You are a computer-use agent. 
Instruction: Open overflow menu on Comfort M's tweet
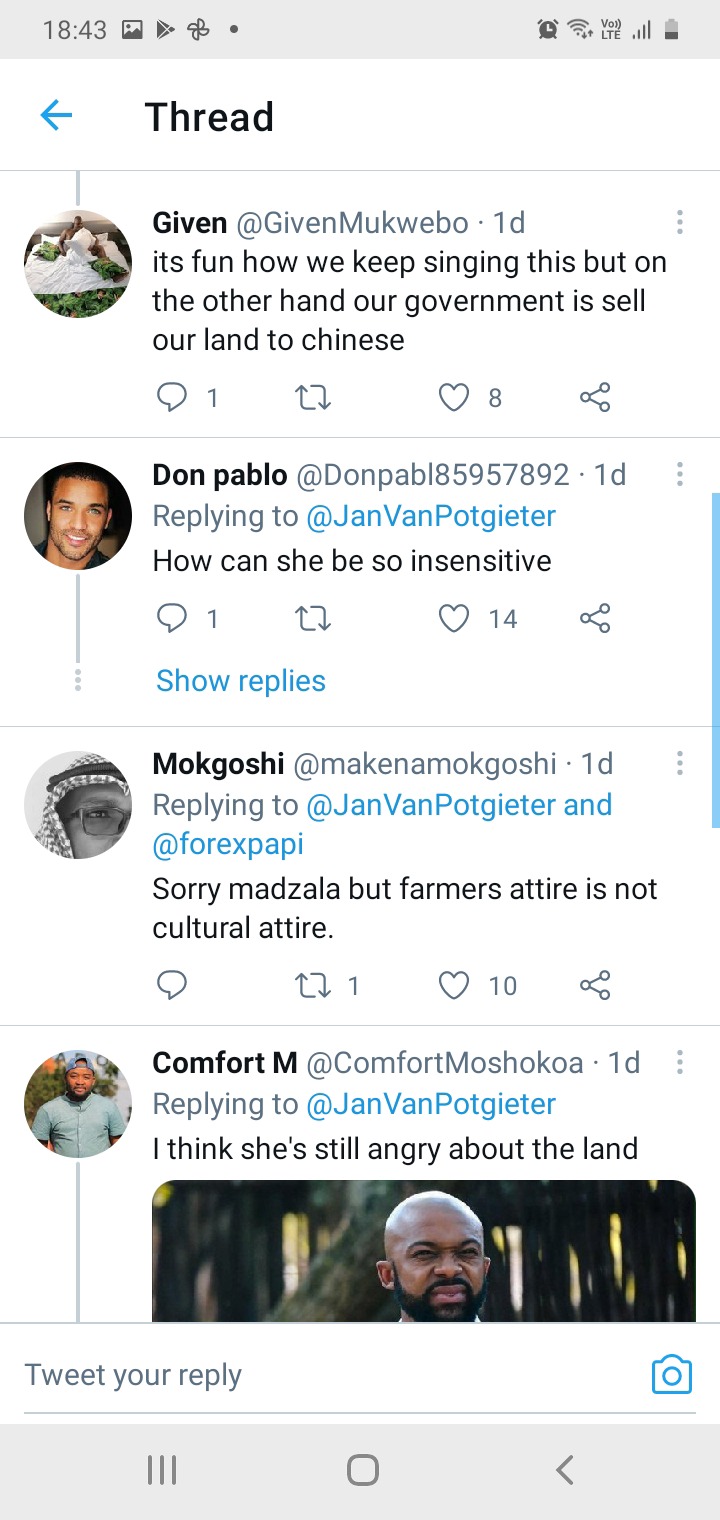click(679, 1062)
